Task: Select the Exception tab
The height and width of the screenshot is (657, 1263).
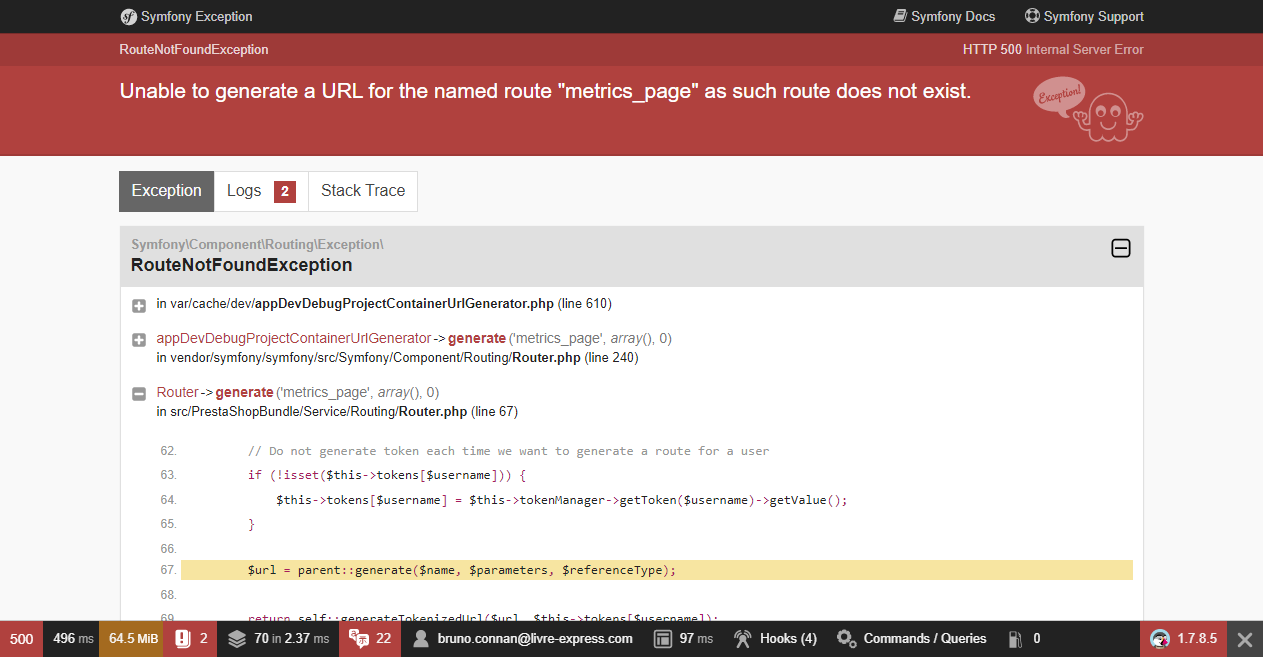Action: [x=166, y=191]
